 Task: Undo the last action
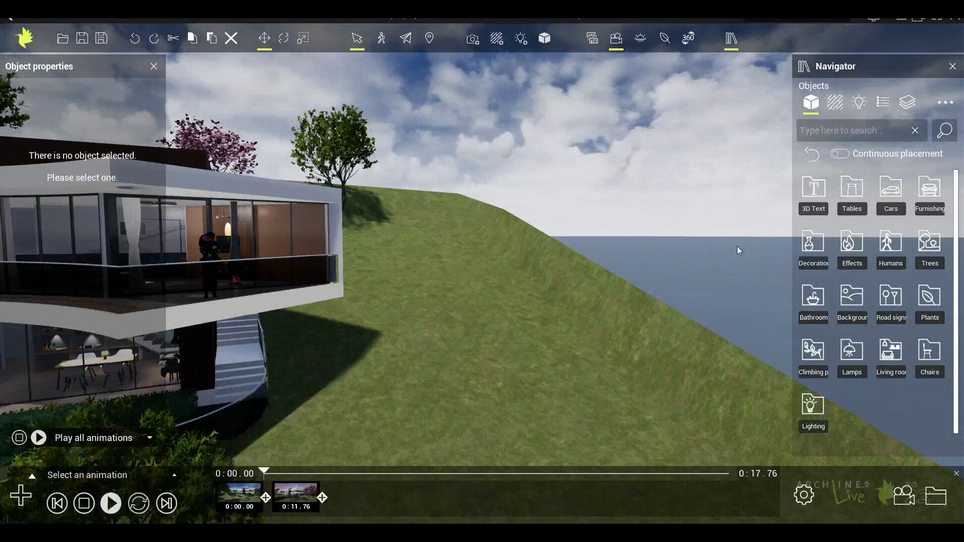coord(135,38)
